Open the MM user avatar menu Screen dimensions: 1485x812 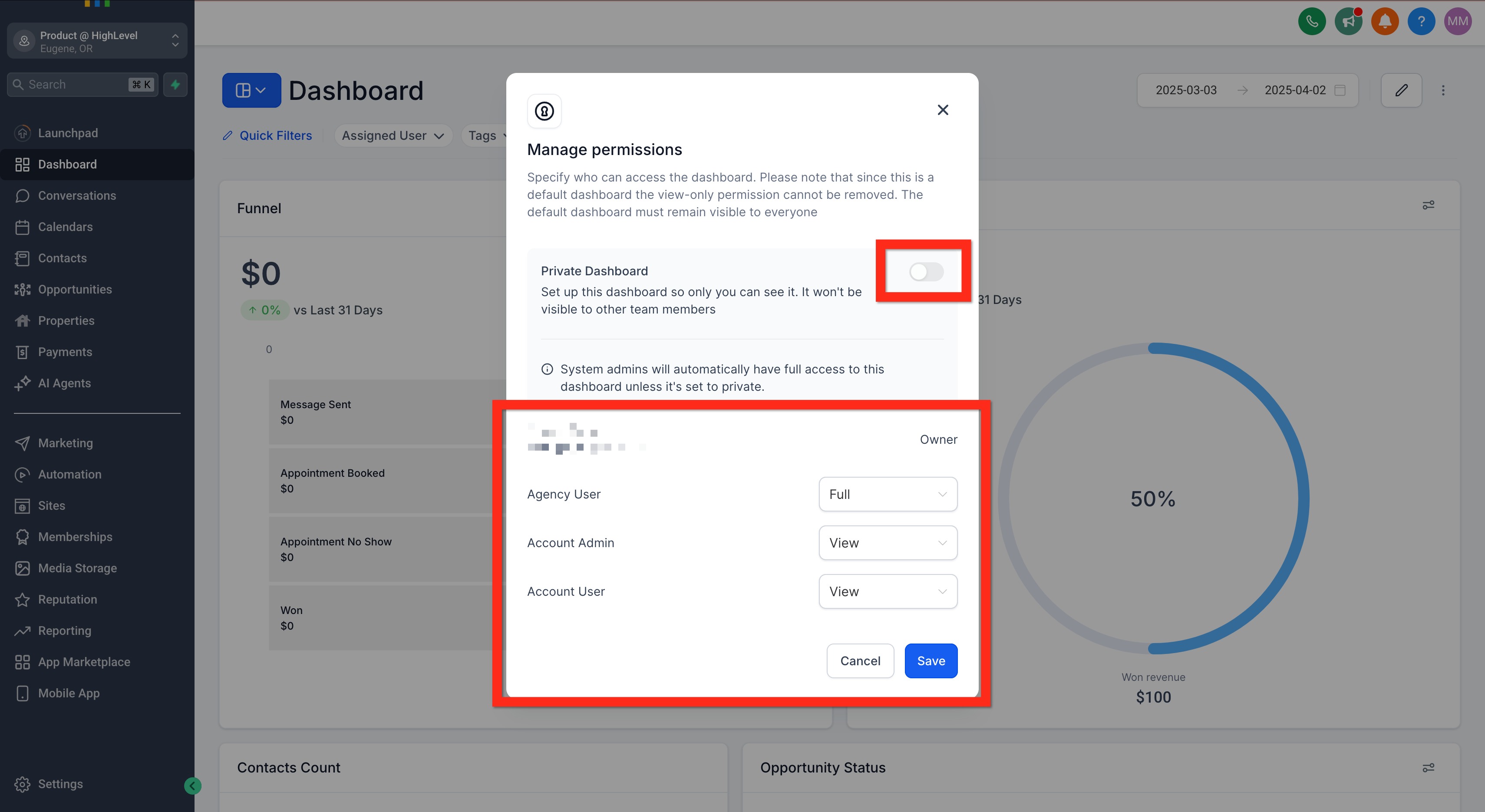pyautogui.click(x=1457, y=21)
